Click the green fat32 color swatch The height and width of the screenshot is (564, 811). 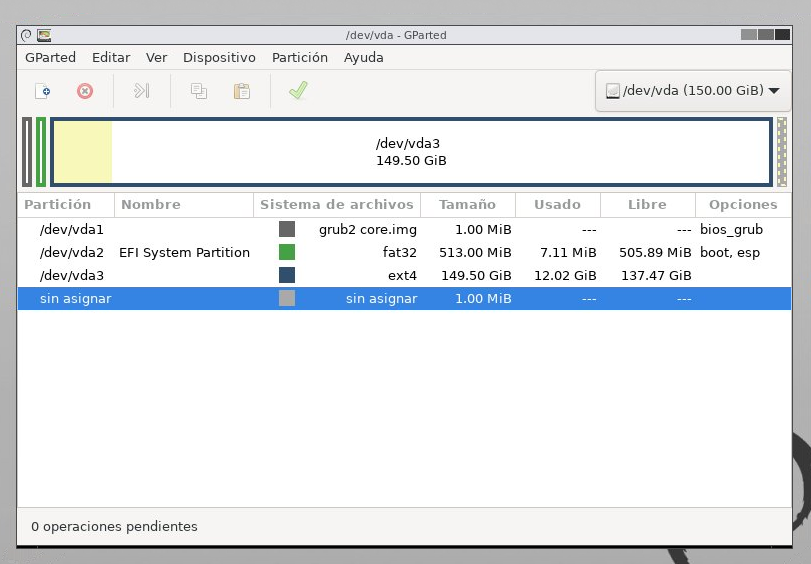tap(287, 253)
